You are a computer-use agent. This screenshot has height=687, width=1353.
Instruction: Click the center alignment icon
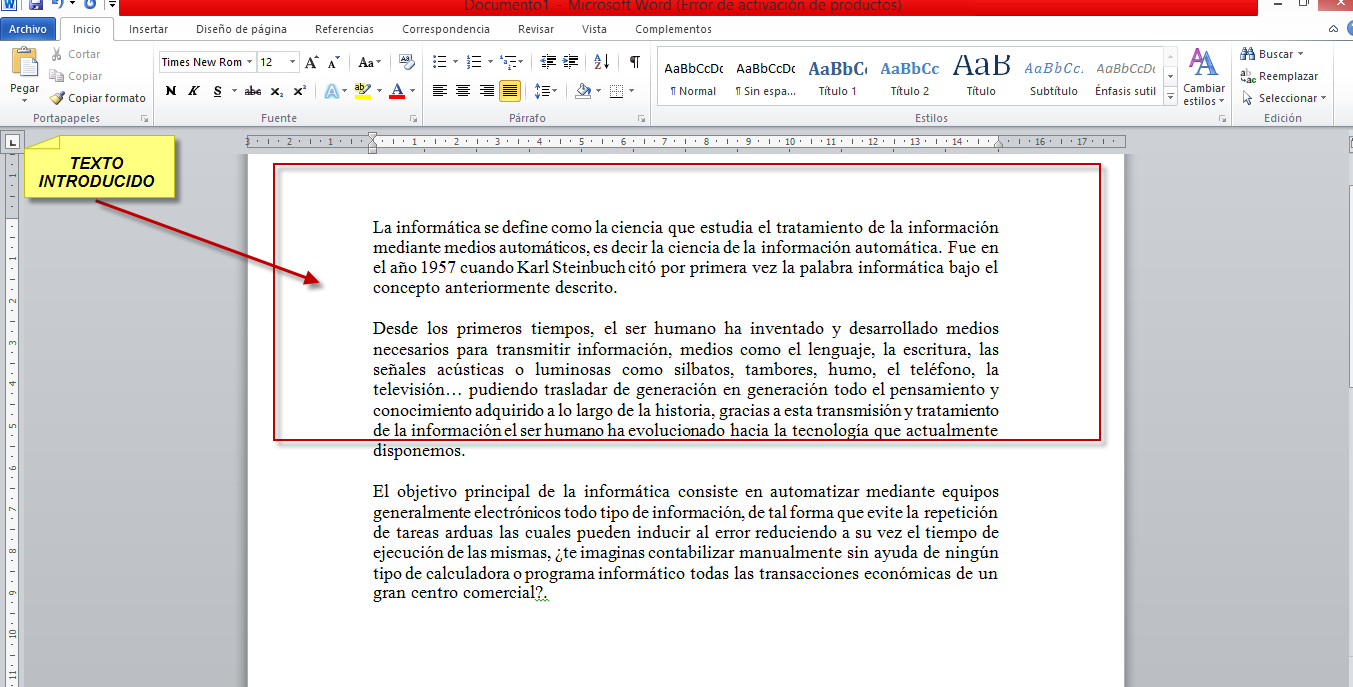tap(463, 91)
